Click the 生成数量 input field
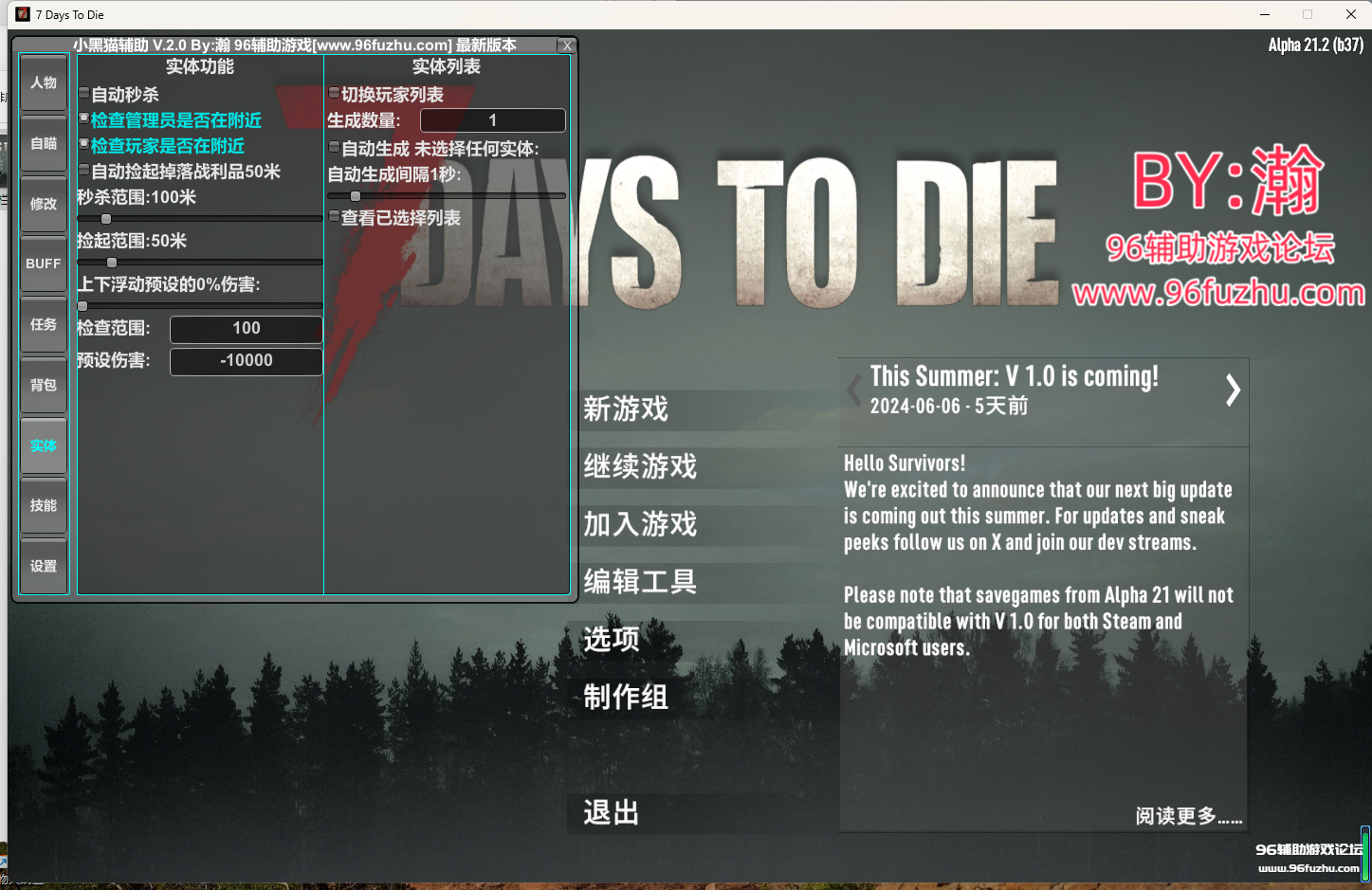Screen dimensions: 1372x890 492,120
